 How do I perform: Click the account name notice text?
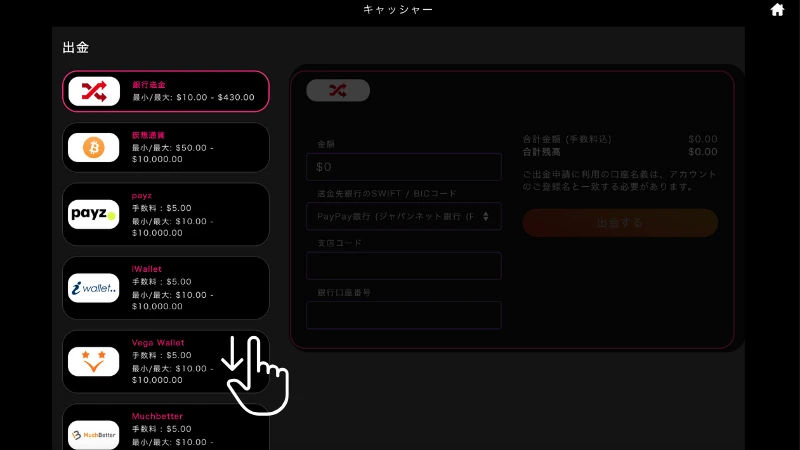click(619, 180)
